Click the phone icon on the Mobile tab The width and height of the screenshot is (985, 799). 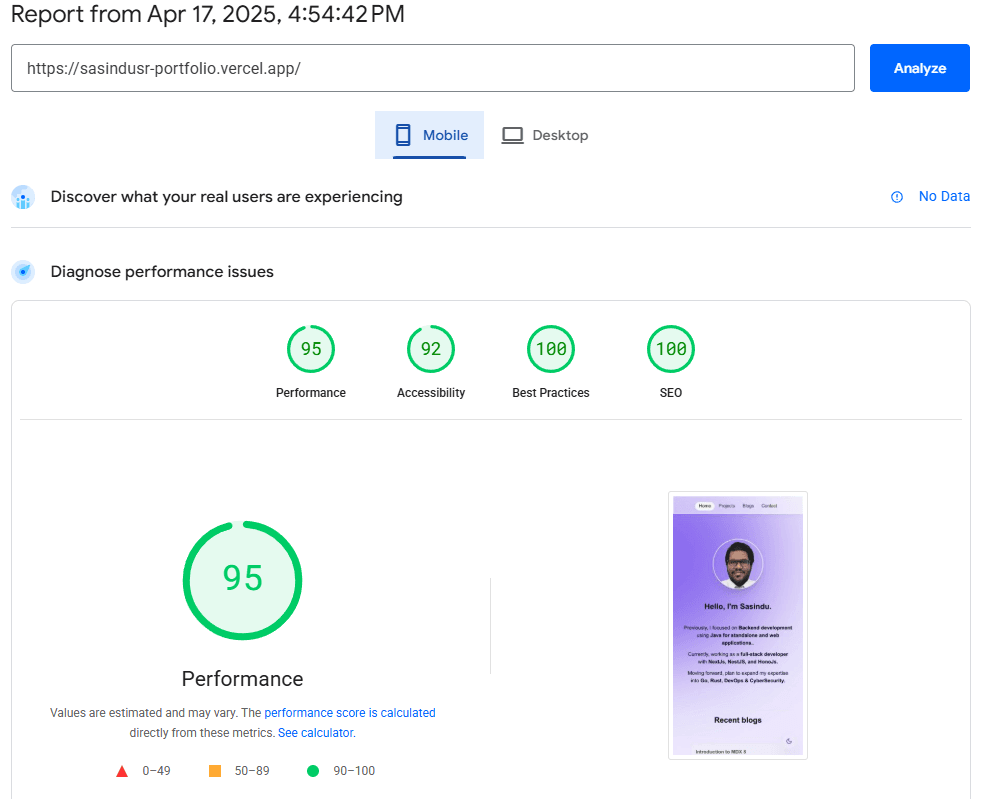pyautogui.click(x=403, y=134)
